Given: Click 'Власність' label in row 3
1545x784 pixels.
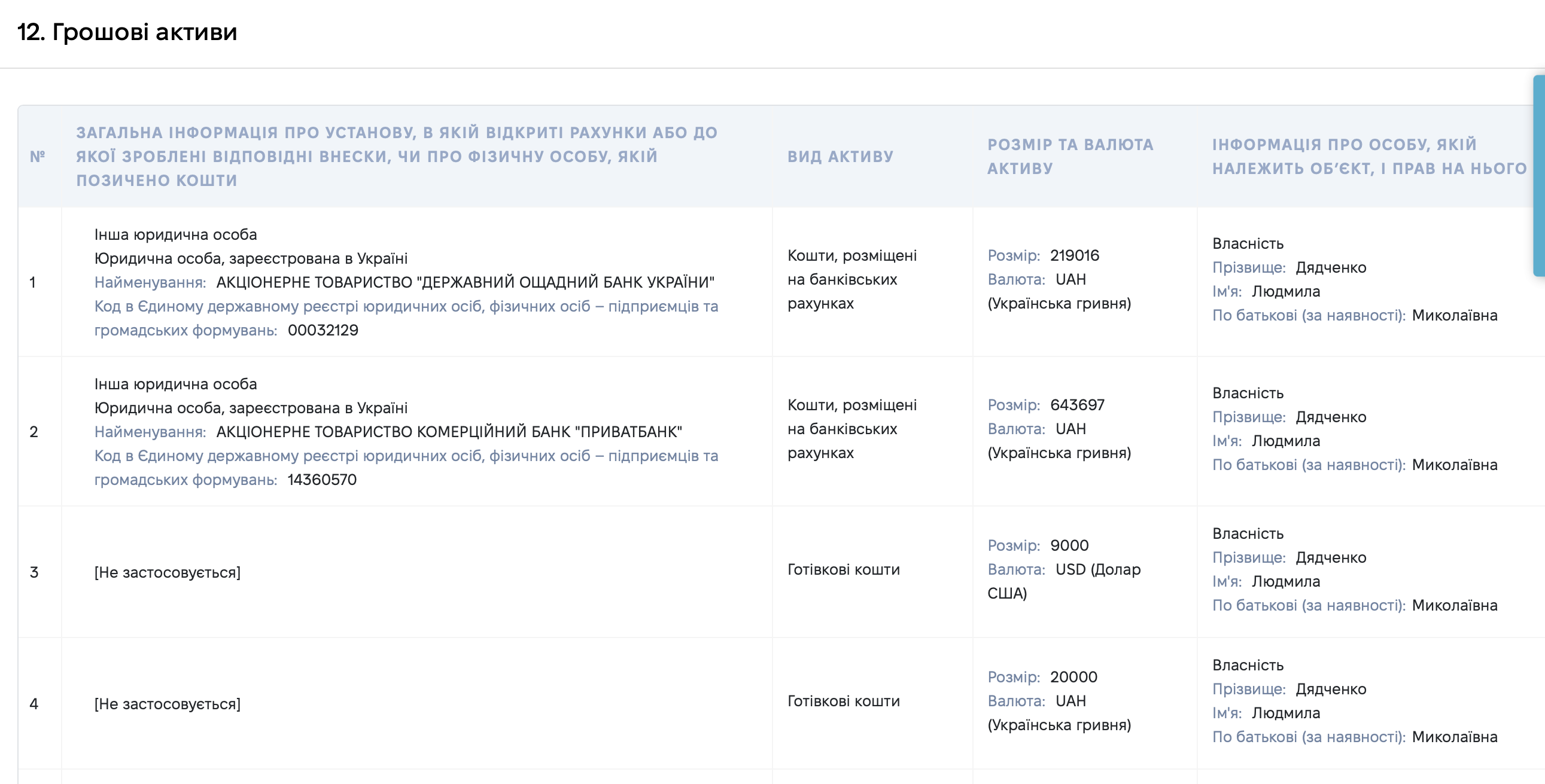Looking at the screenshot, I should [x=1248, y=533].
